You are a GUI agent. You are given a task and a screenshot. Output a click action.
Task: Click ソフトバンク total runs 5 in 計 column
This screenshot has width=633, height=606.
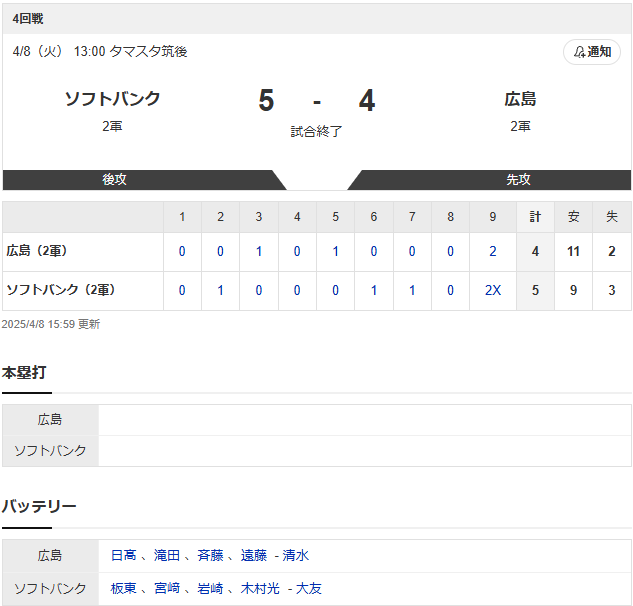535,290
